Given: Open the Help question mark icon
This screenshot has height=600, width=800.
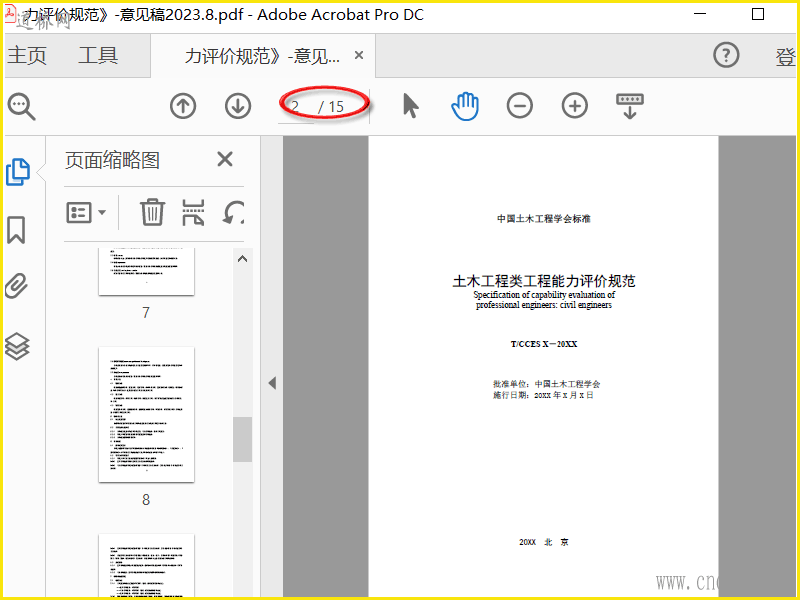Looking at the screenshot, I should [726, 55].
